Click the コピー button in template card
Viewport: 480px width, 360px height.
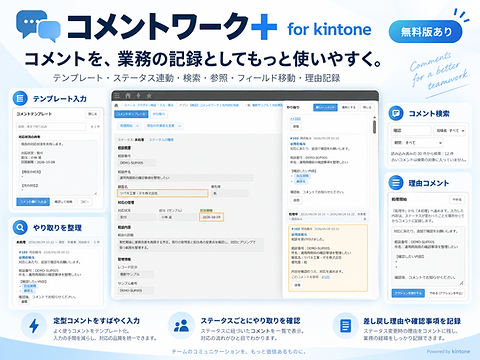click(x=85, y=202)
